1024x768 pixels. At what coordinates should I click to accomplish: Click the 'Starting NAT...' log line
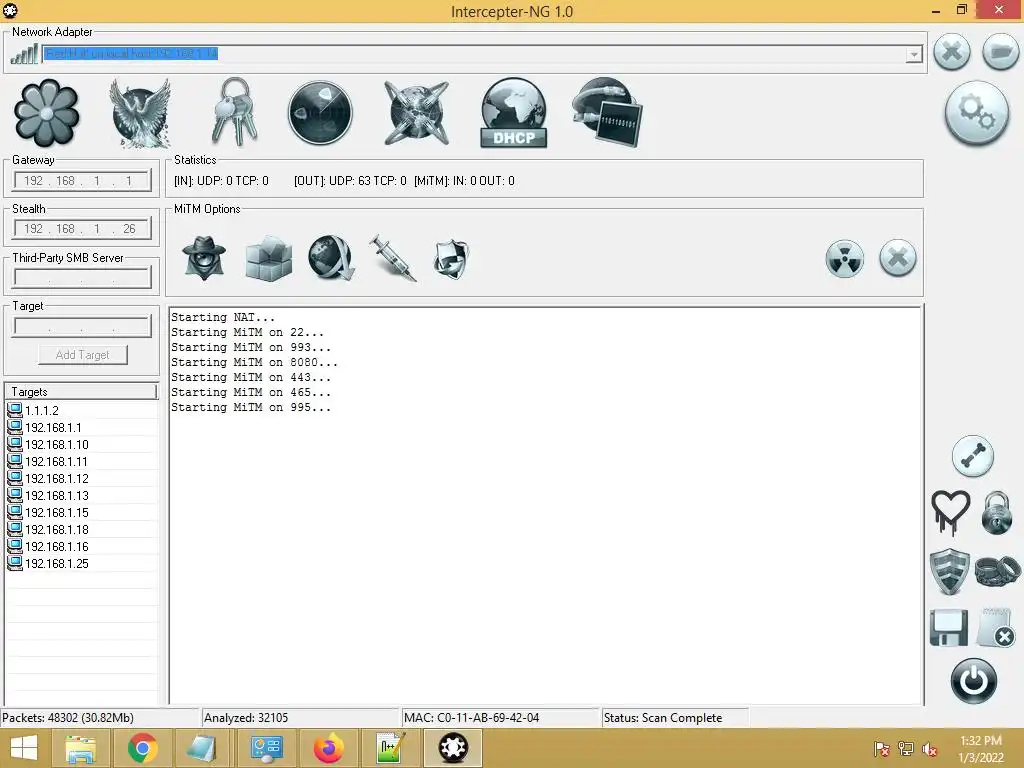click(x=223, y=317)
